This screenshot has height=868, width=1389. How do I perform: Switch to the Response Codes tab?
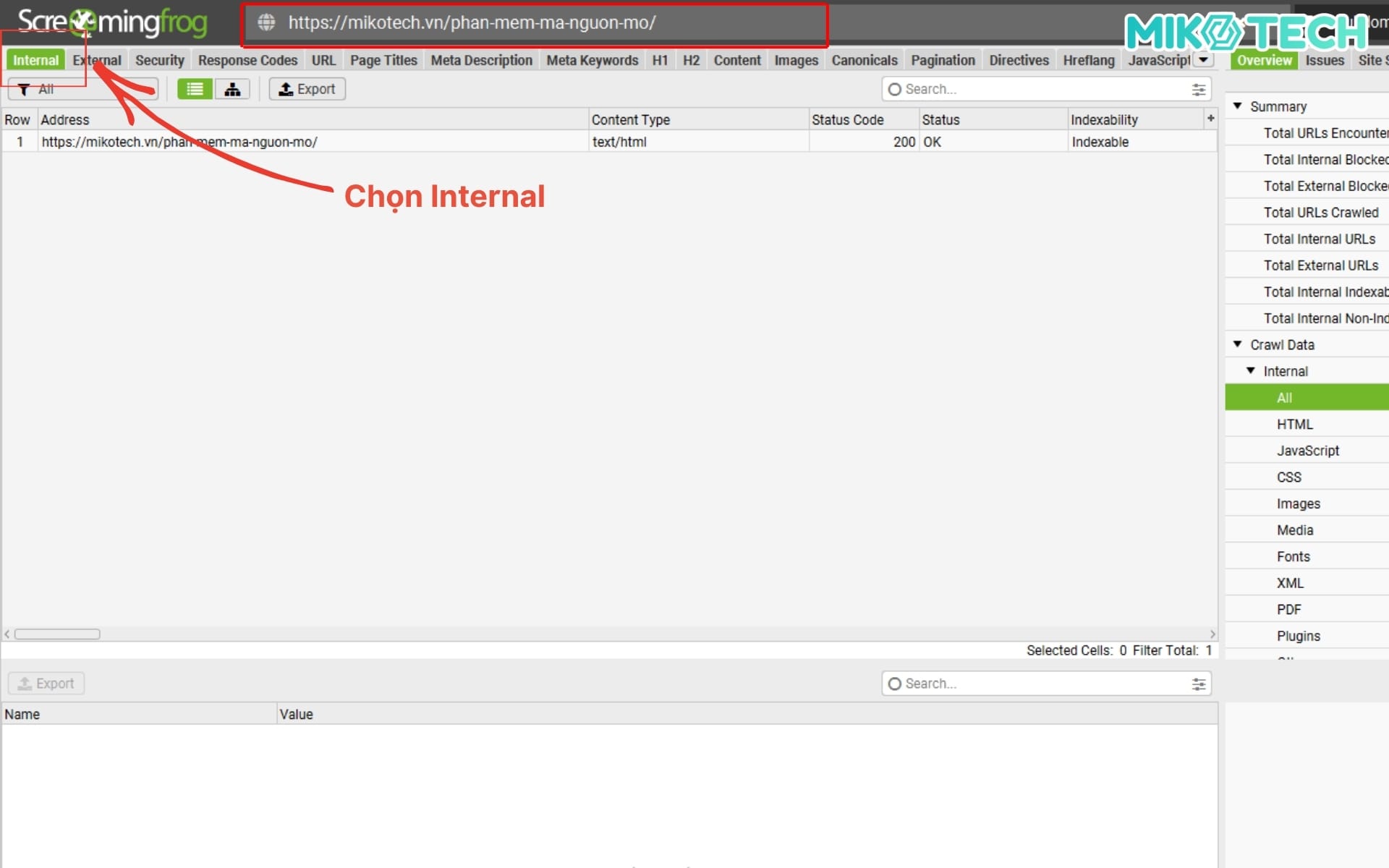pyautogui.click(x=247, y=60)
